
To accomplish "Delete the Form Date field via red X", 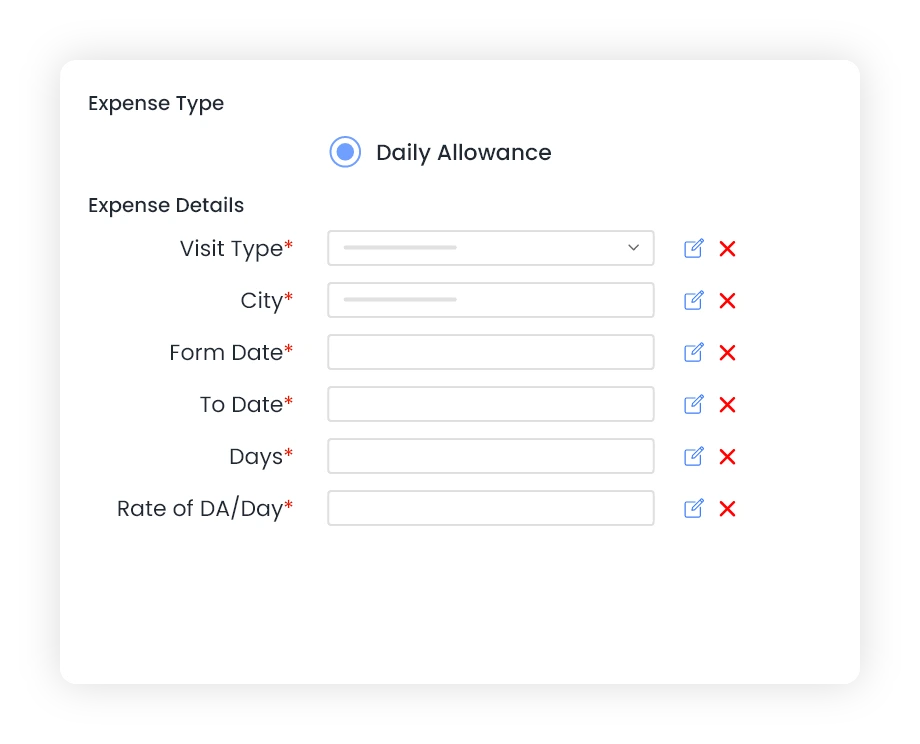I will tap(727, 353).
